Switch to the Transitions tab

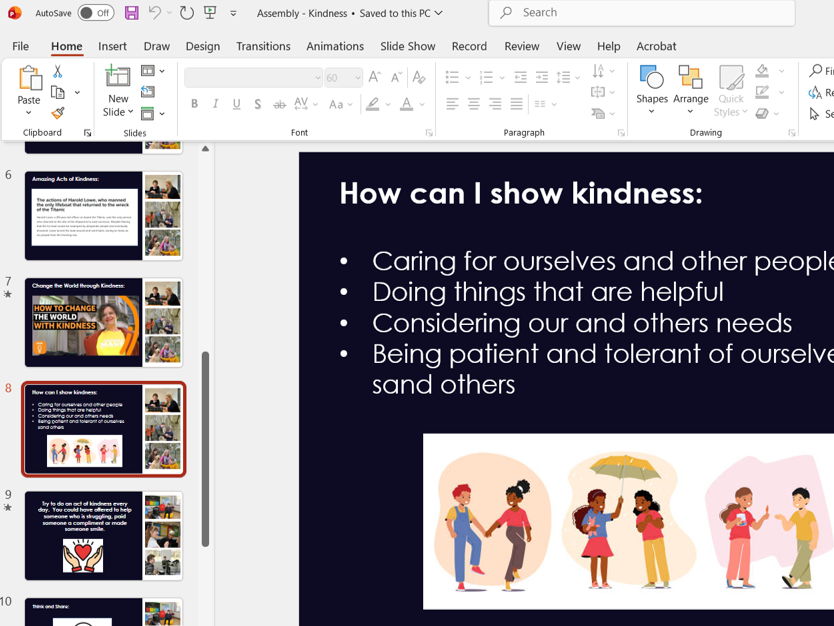pyautogui.click(x=263, y=46)
